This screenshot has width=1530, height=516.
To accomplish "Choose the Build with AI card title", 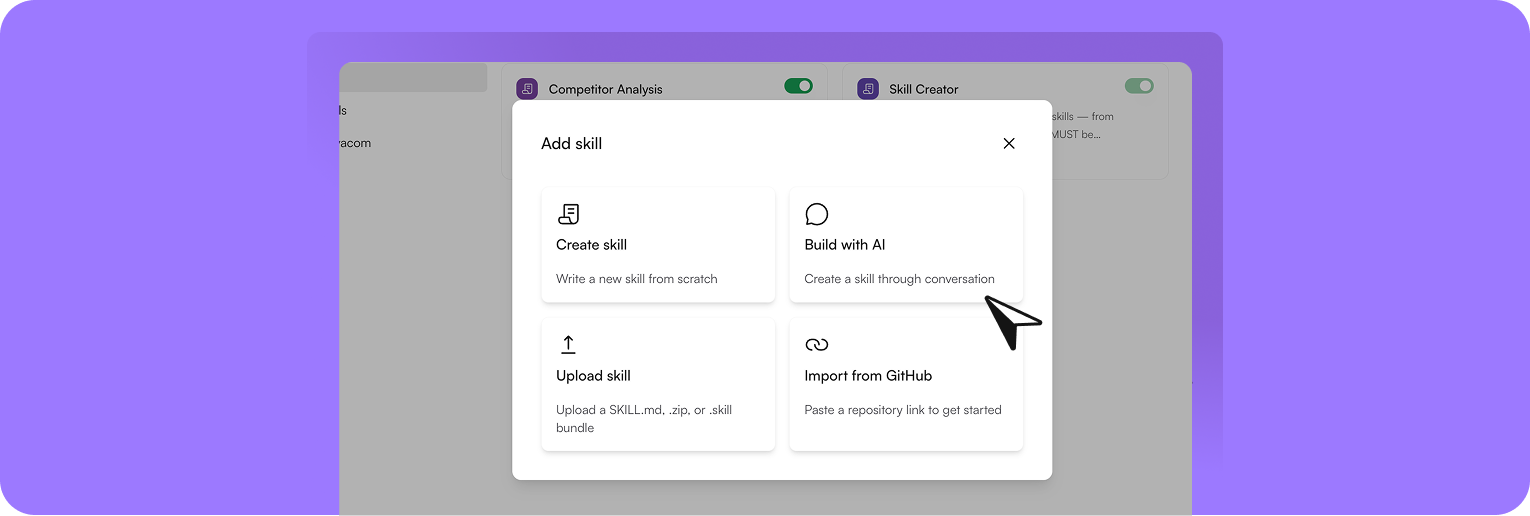I will click(845, 245).
